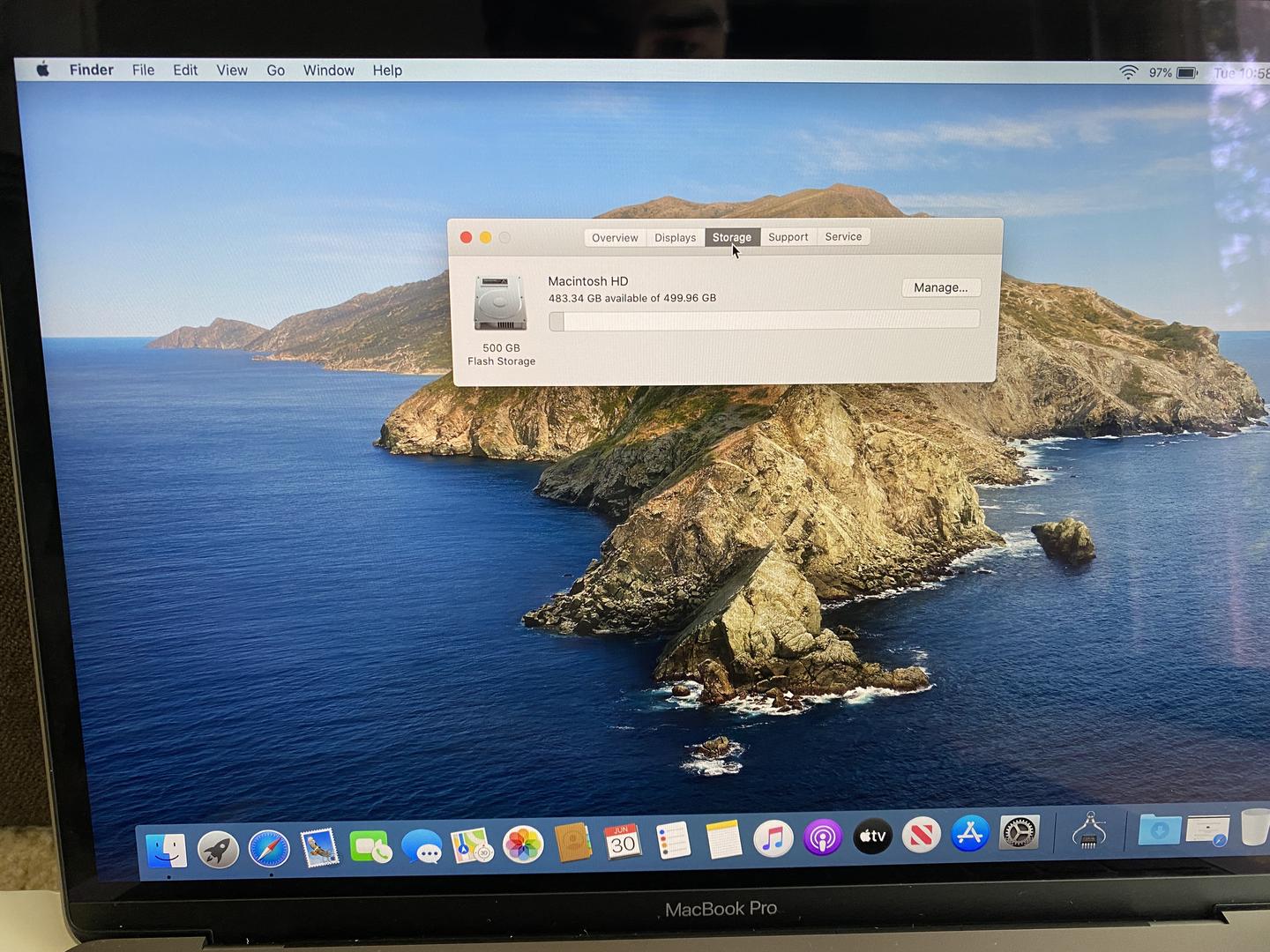The height and width of the screenshot is (952, 1270).
Task: Open System Preferences gear in Dock
Action: click(1019, 831)
